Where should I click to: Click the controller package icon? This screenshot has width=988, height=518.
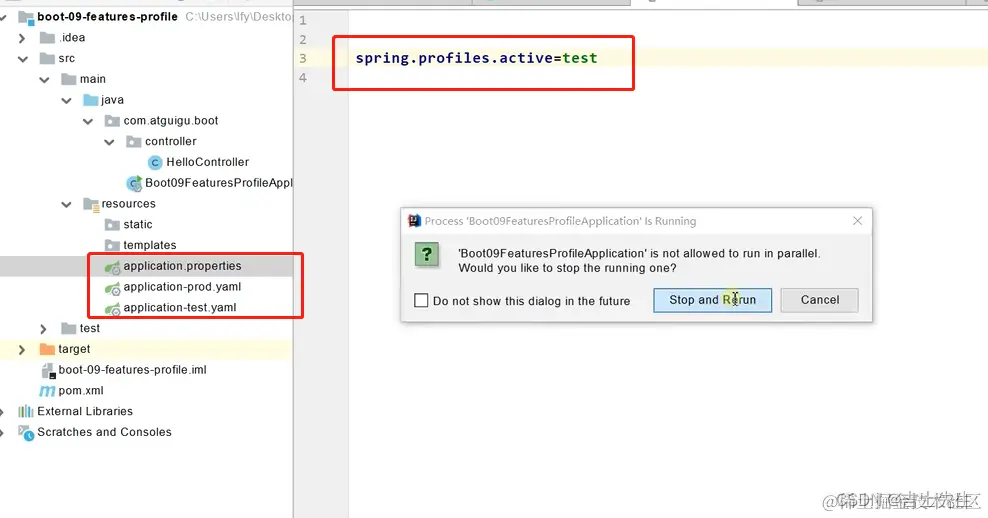tap(134, 142)
